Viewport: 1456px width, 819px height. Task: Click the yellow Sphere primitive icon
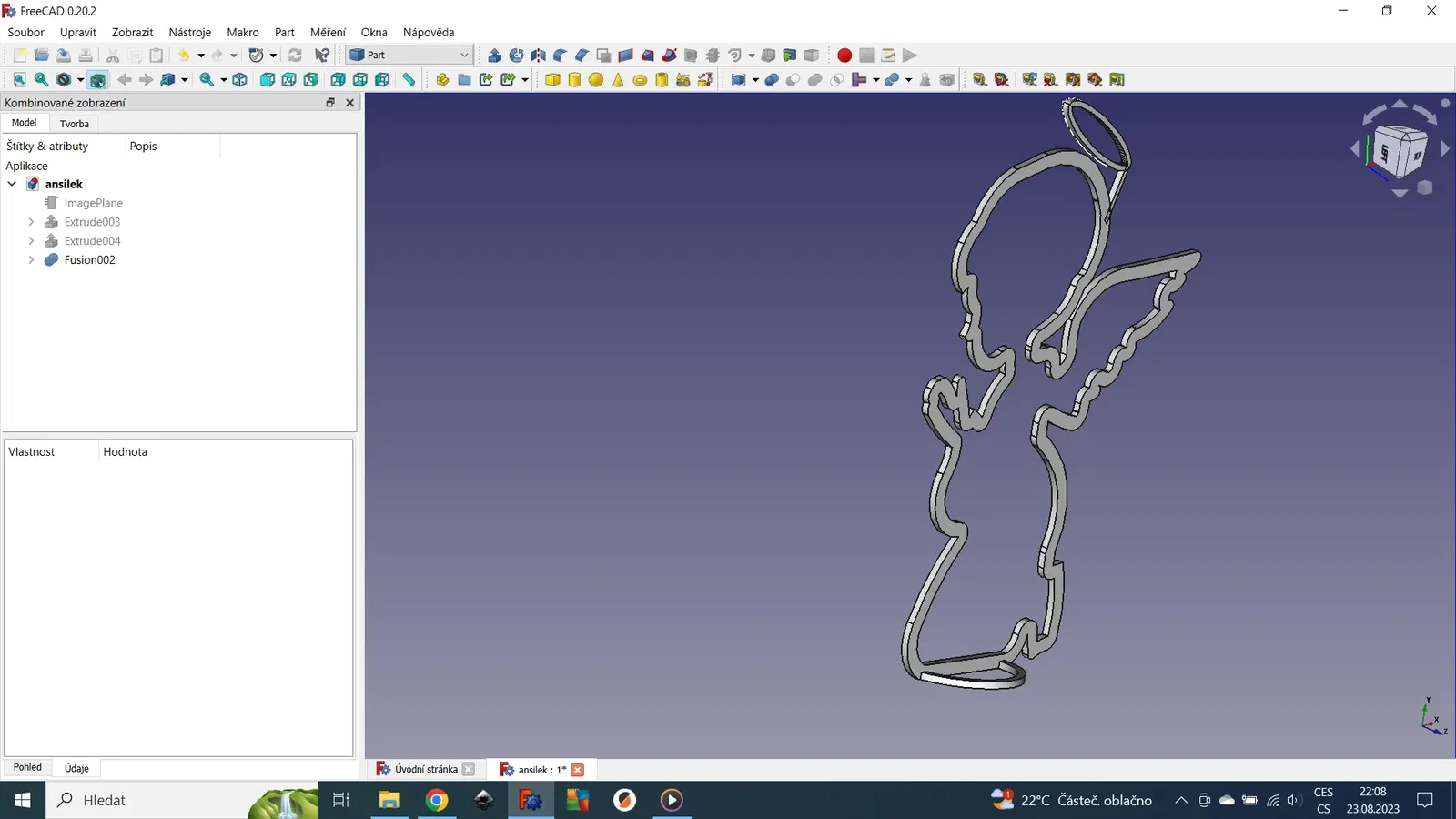596,80
